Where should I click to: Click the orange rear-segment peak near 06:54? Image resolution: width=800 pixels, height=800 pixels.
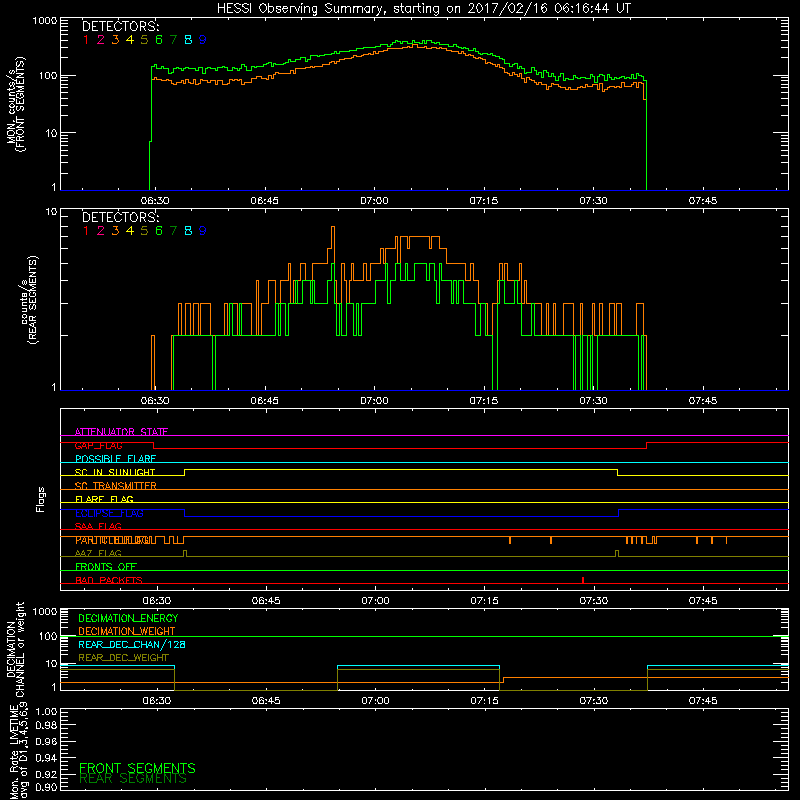click(333, 228)
